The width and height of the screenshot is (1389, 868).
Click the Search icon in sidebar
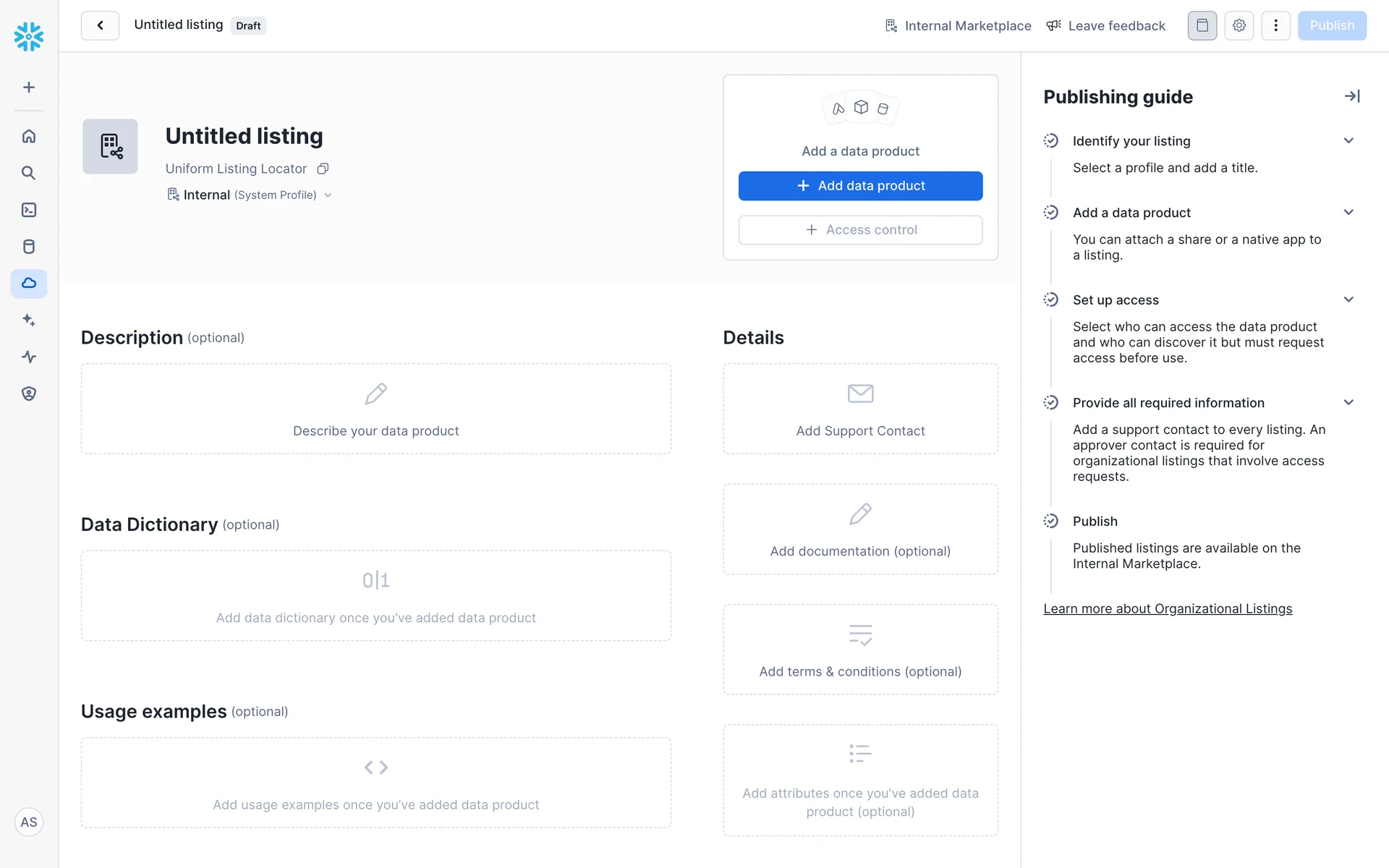[x=29, y=173]
